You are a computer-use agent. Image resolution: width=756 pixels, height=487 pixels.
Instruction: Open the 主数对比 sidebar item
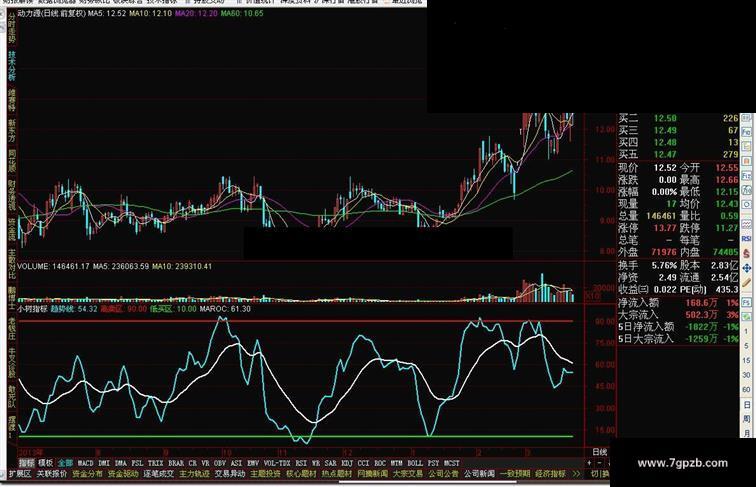coord(12,264)
